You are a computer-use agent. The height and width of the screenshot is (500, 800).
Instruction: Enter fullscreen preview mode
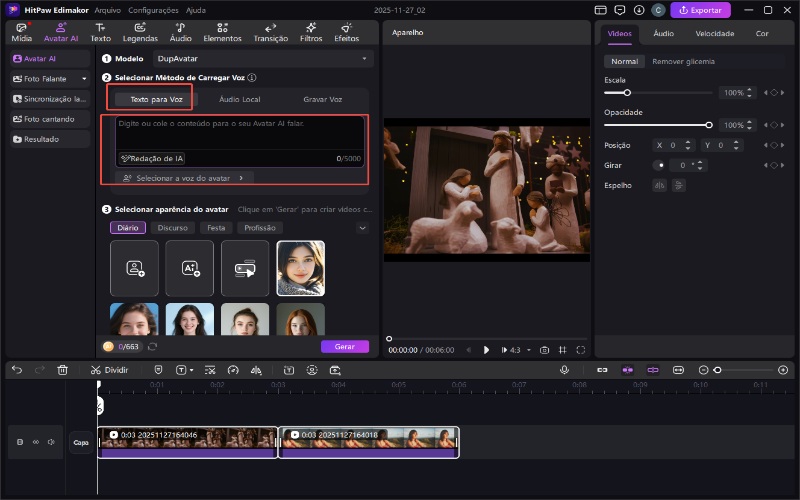pyautogui.click(x=581, y=350)
